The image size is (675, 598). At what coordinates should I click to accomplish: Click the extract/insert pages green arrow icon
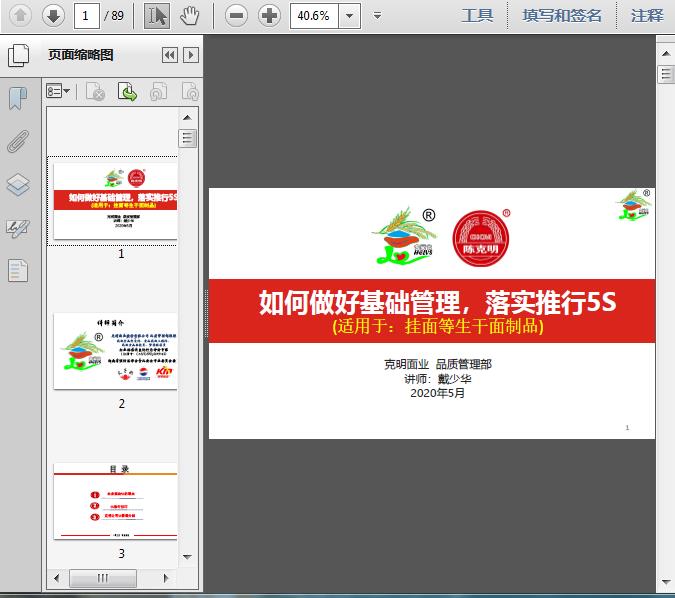(127, 91)
